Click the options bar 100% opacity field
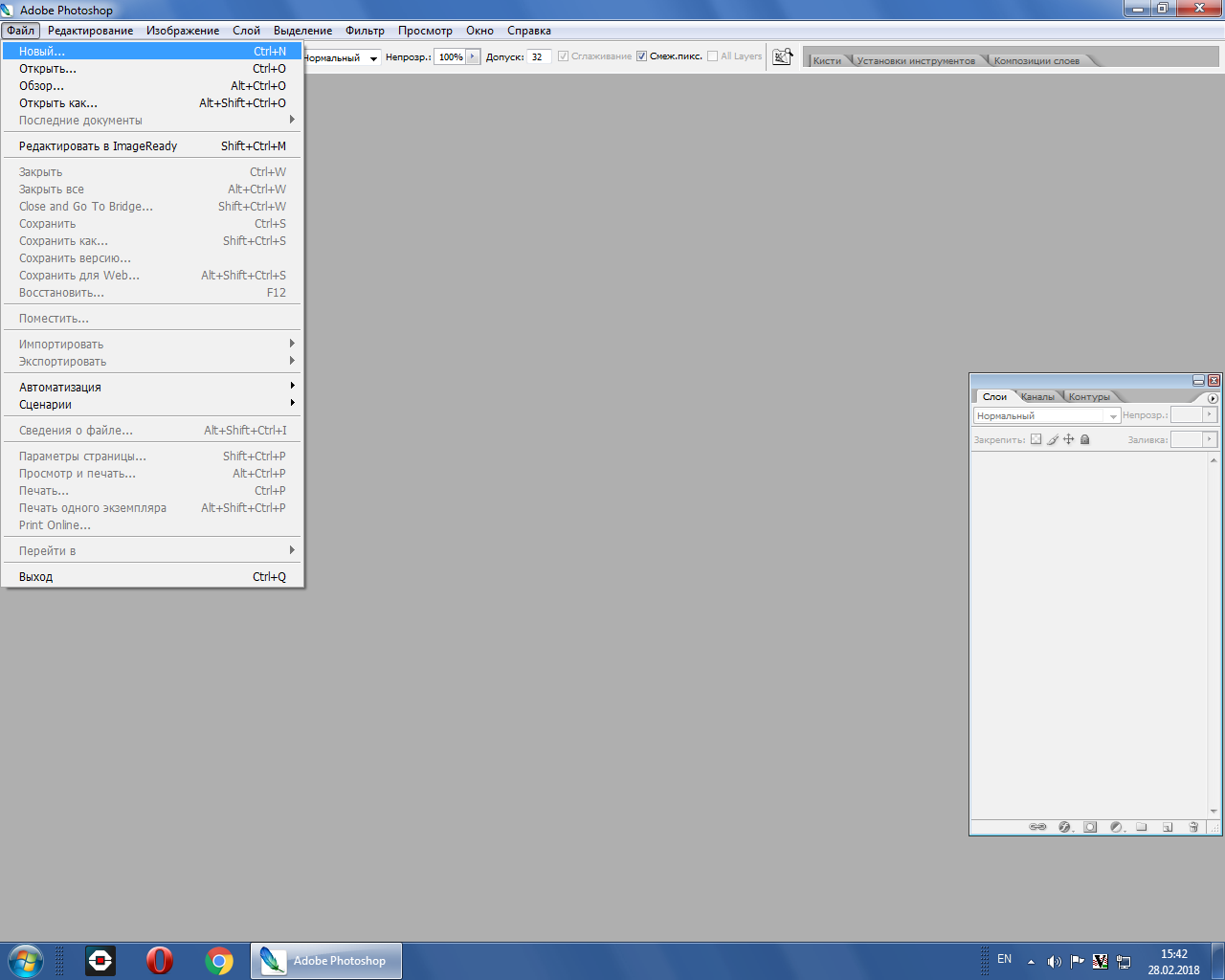The image size is (1225, 980). pos(451,56)
